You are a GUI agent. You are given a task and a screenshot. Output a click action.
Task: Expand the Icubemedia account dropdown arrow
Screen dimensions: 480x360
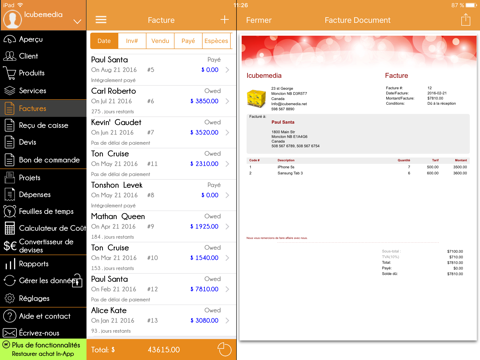[77, 22]
